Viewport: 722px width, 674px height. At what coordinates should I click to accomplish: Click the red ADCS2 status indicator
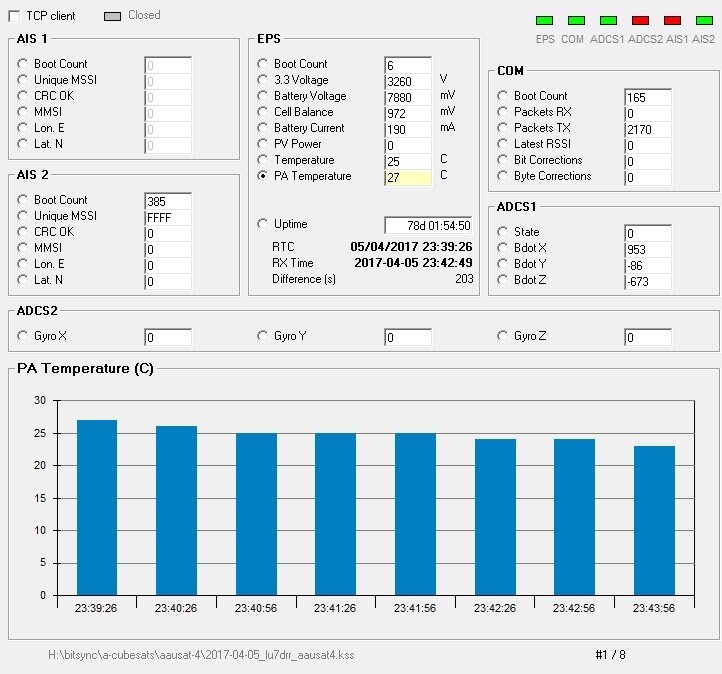(640, 20)
